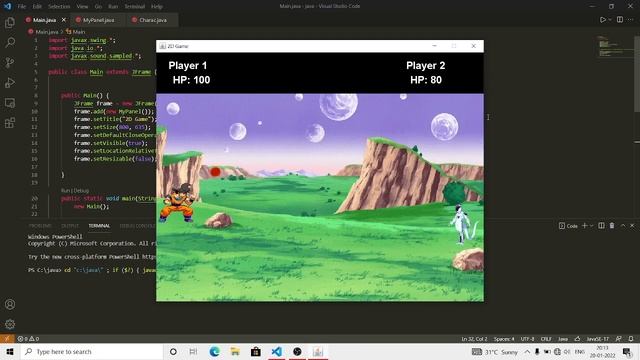Viewport: 640px width, 360px height.
Task: Open editor More Actions ellipsis
Action: coord(631,20)
